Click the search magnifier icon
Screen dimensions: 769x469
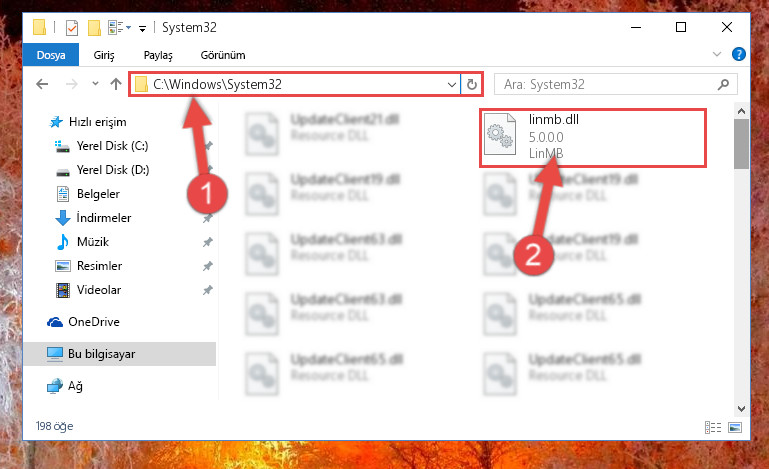pyautogui.click(x=723, y=84)
